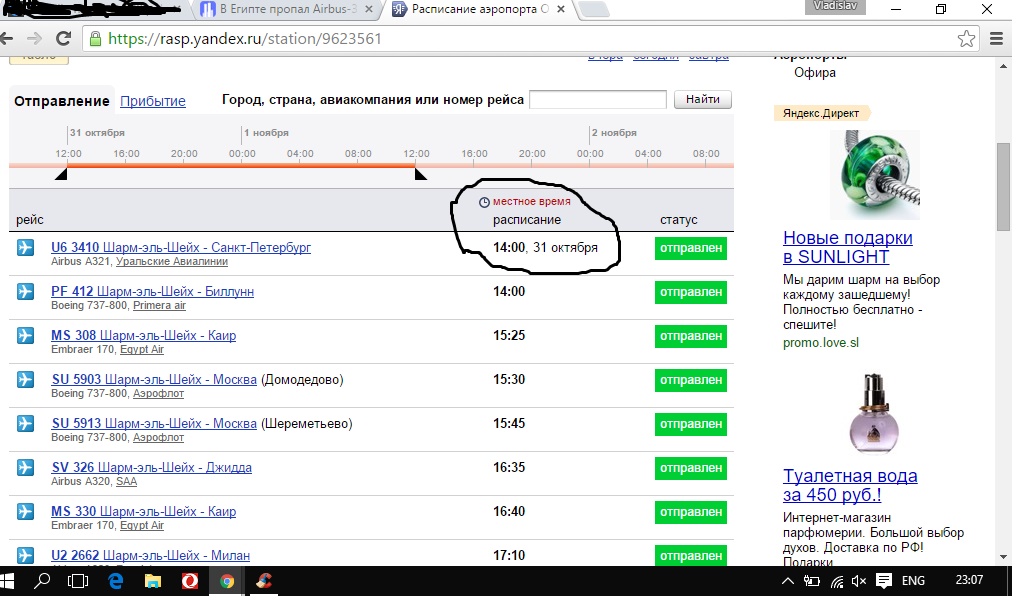This screenshot has height=600, width=1024.
Task: Select the Отправление departures tab
Action: tap(62, 101)
